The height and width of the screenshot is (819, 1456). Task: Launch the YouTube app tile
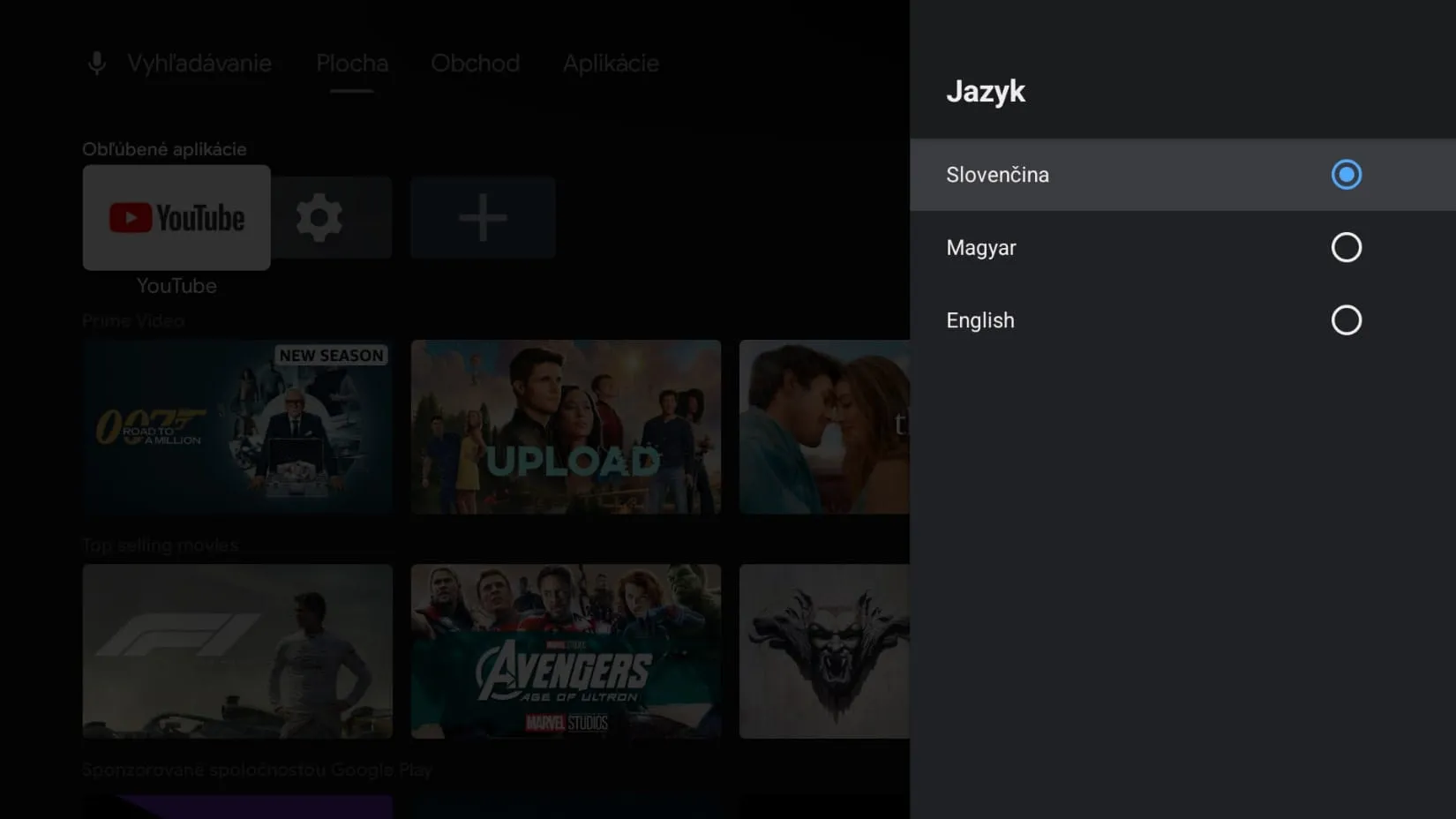coord(176,217)
